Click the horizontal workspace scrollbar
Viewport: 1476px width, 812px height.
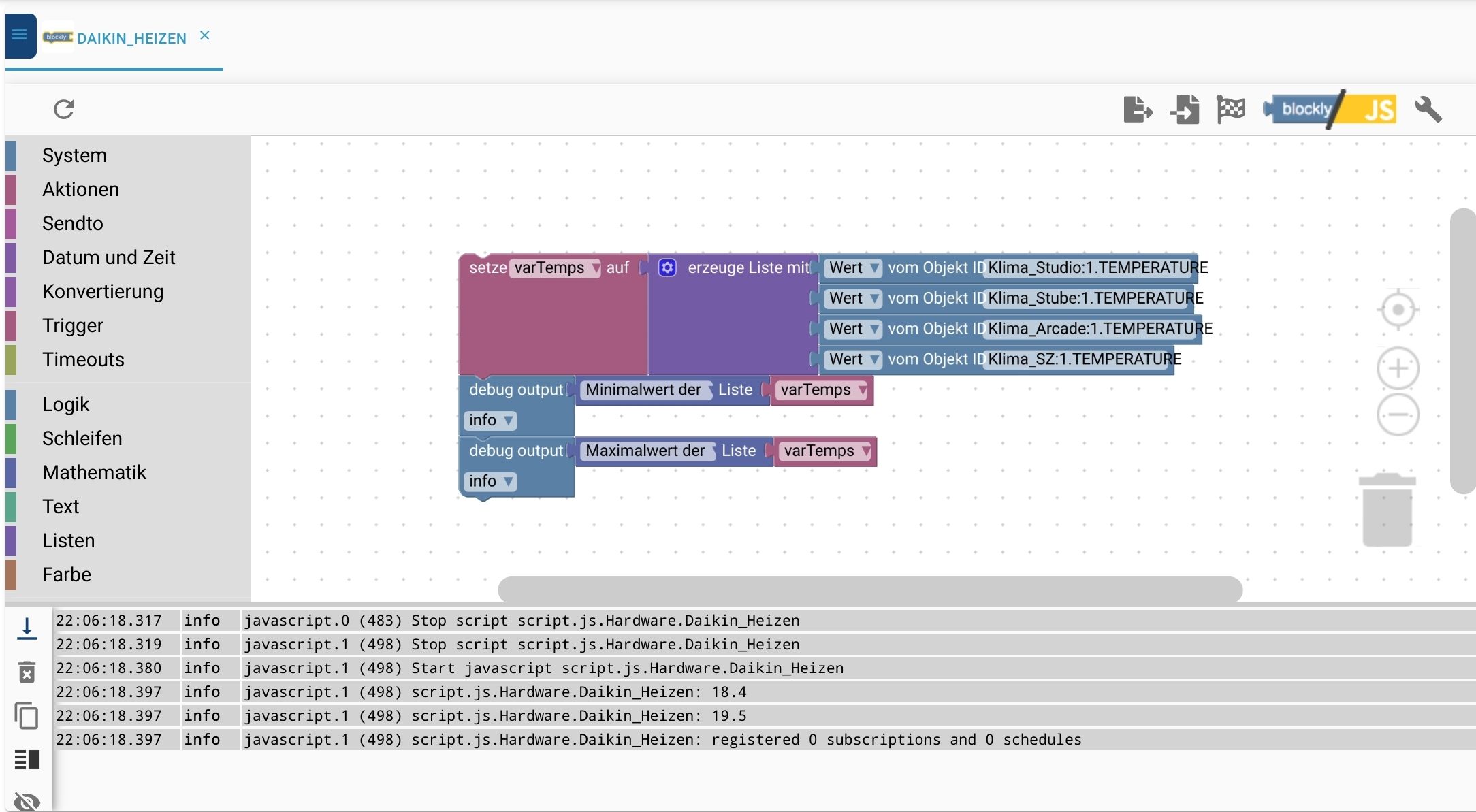[869, 589]
